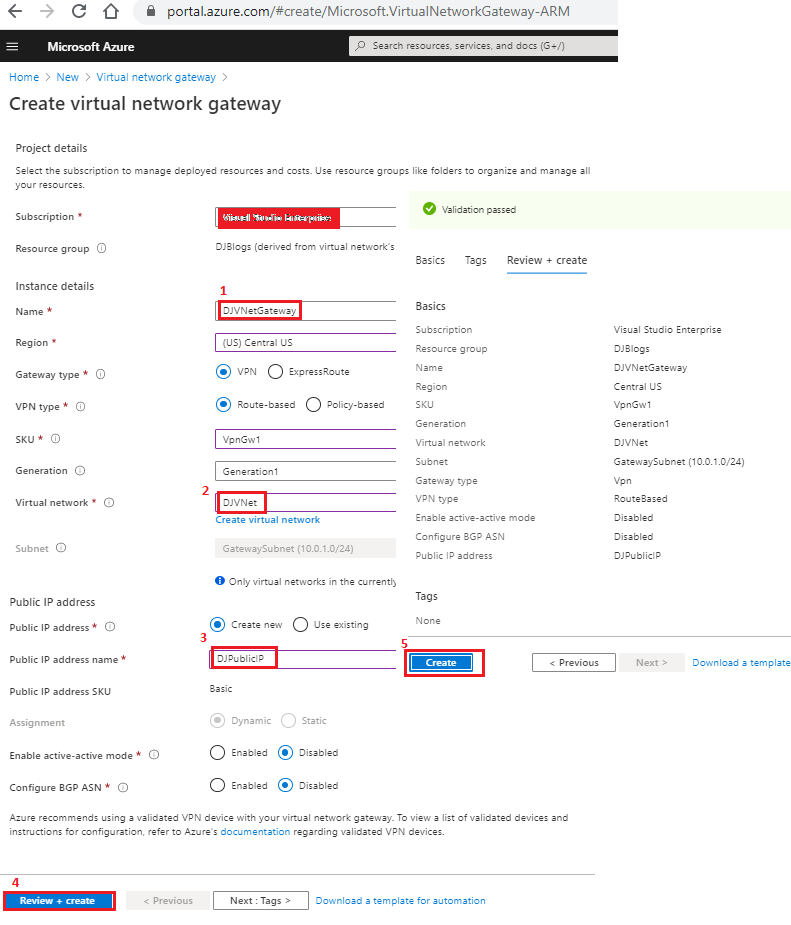Show info tooltip for Configure BGP ASN

(123, 787)
